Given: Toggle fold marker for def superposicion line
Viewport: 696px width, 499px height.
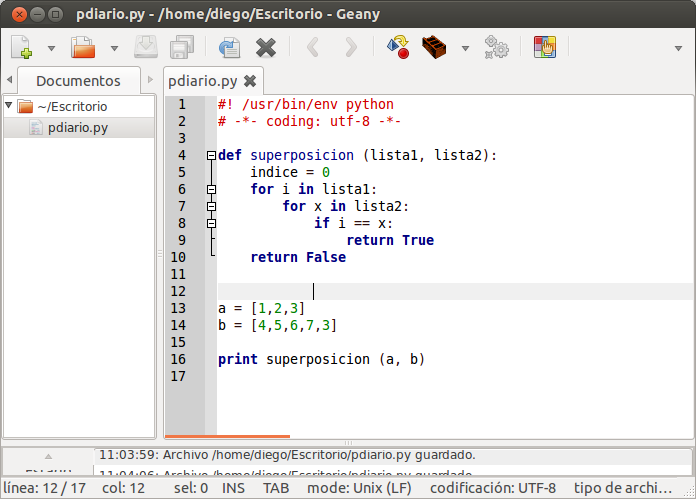Looking at the screenshot, I should [x=211, y=155].
